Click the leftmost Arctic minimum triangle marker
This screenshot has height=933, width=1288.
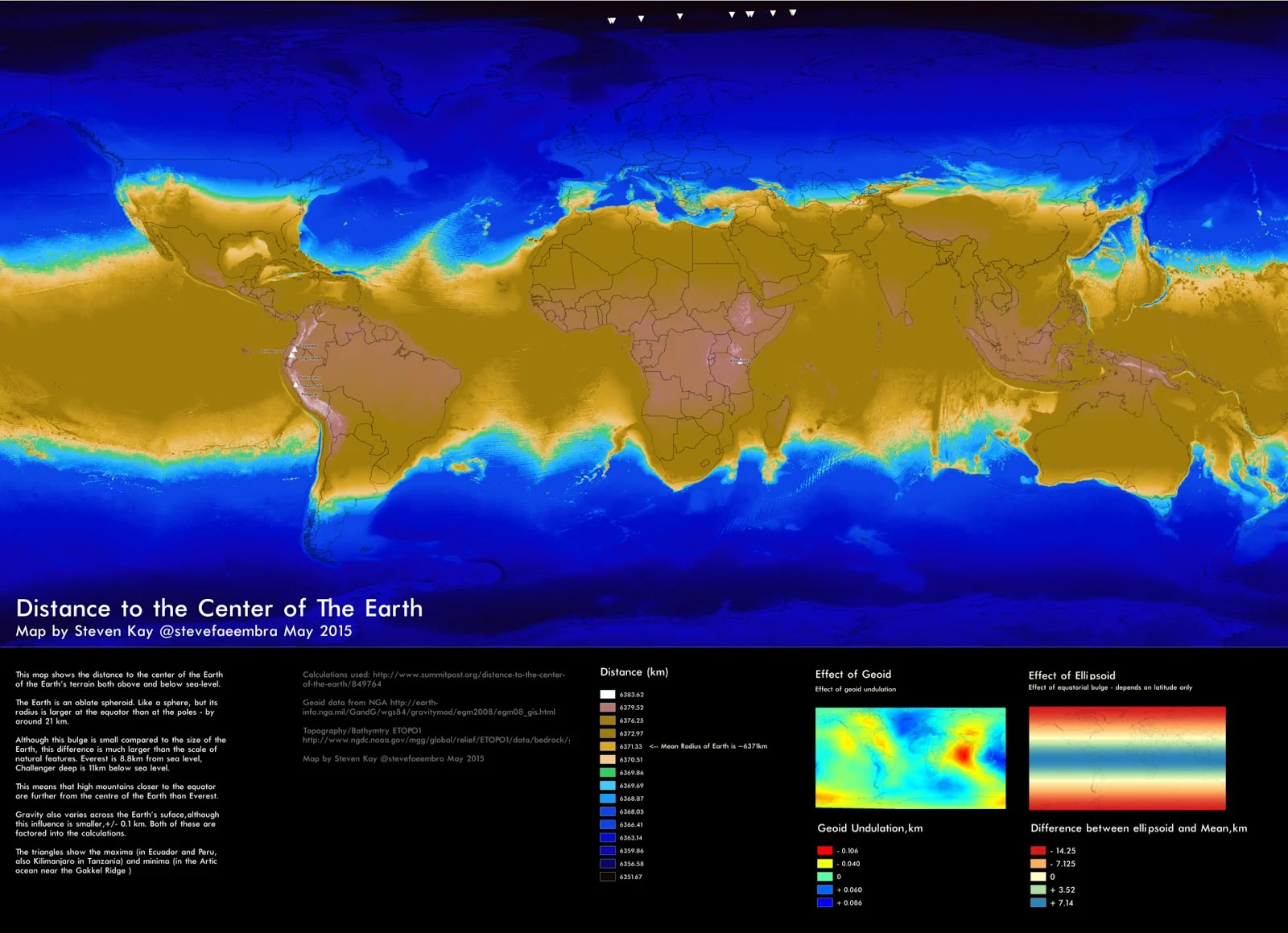(612, 21)
